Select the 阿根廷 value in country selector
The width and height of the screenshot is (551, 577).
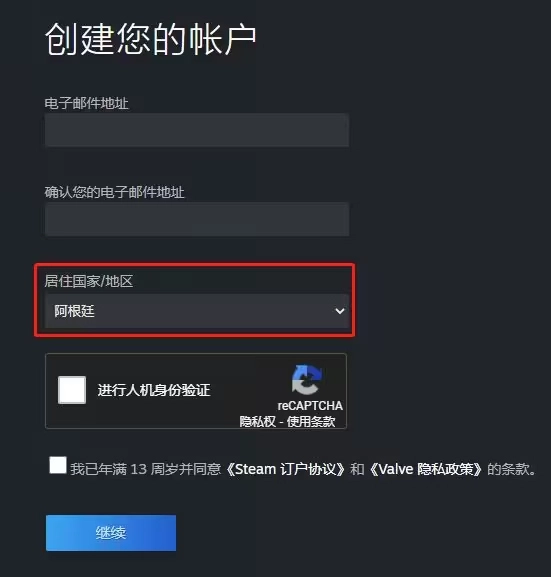pos(74,311)
